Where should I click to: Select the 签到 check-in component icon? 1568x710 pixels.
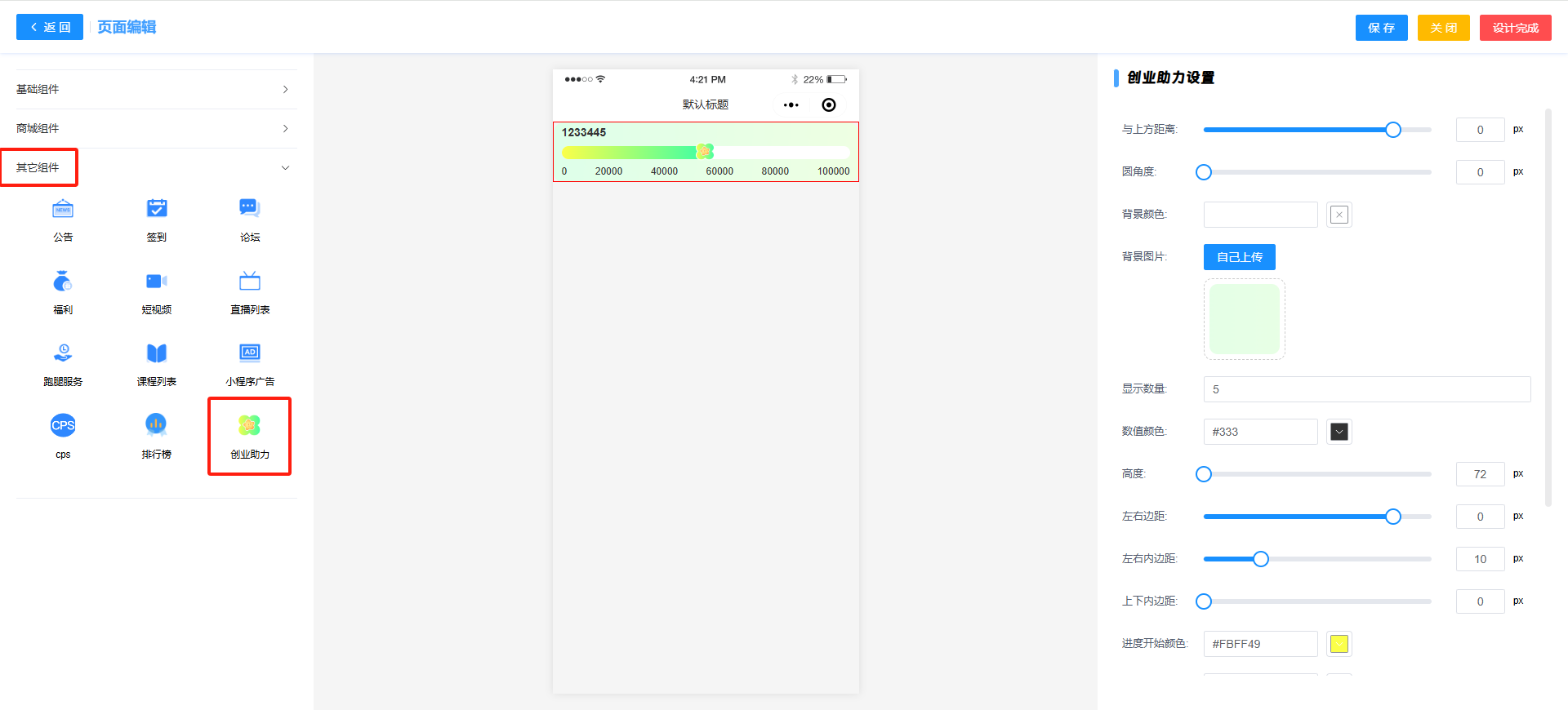point(157,209)
